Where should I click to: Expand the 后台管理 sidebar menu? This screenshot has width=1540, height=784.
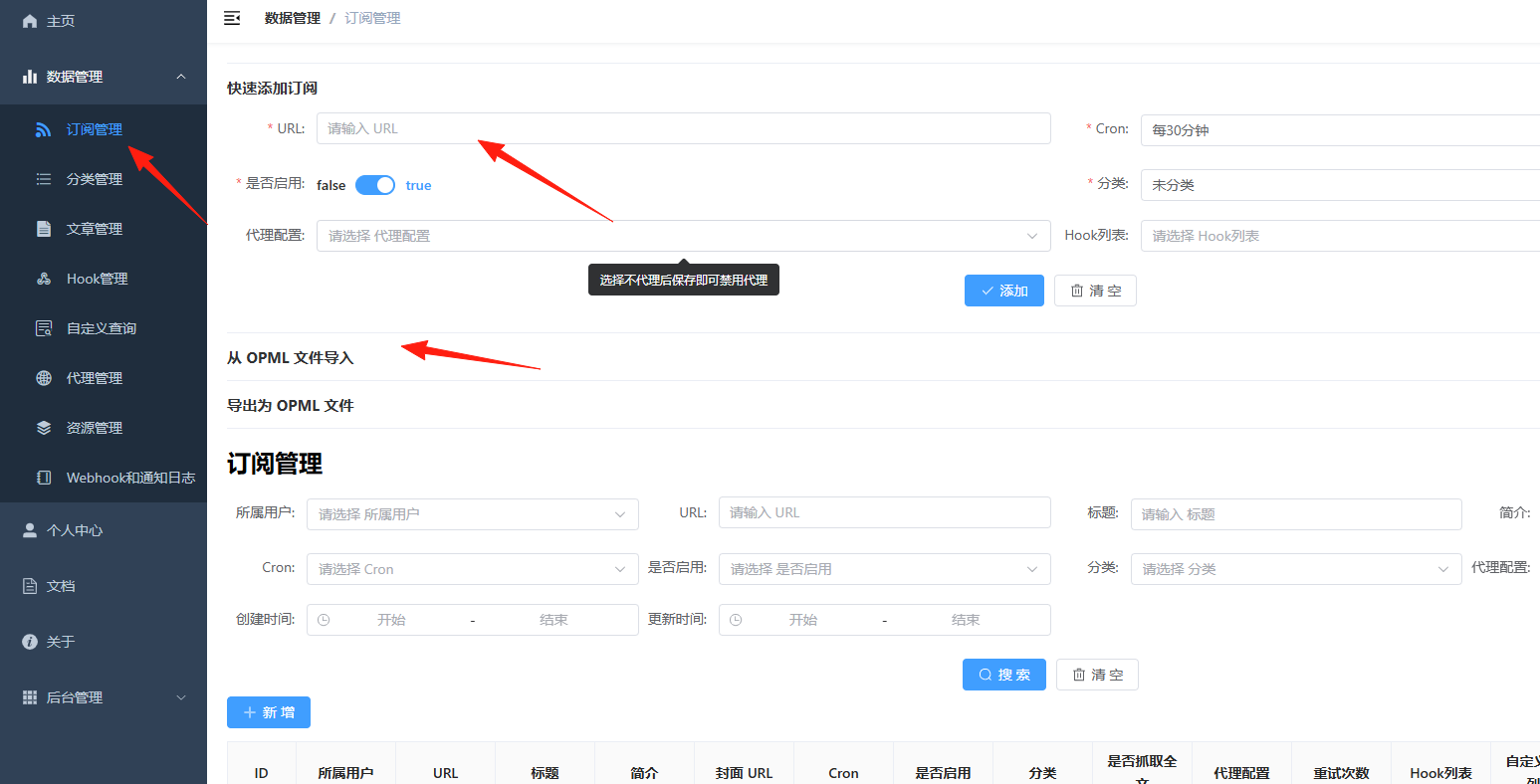[x=104, y=697]
